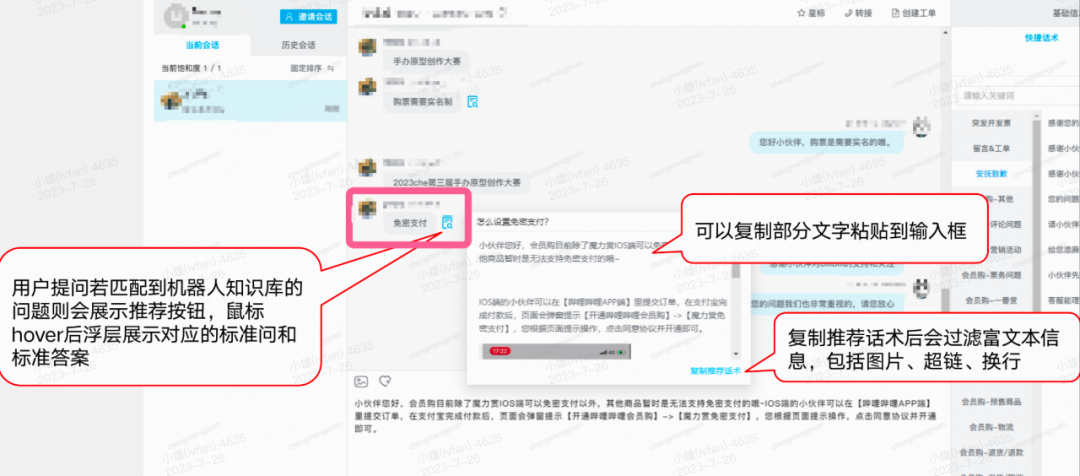Click quick phrase starting 客服能理
Screen dimensions: 1080x476
tap(1063, 300)
